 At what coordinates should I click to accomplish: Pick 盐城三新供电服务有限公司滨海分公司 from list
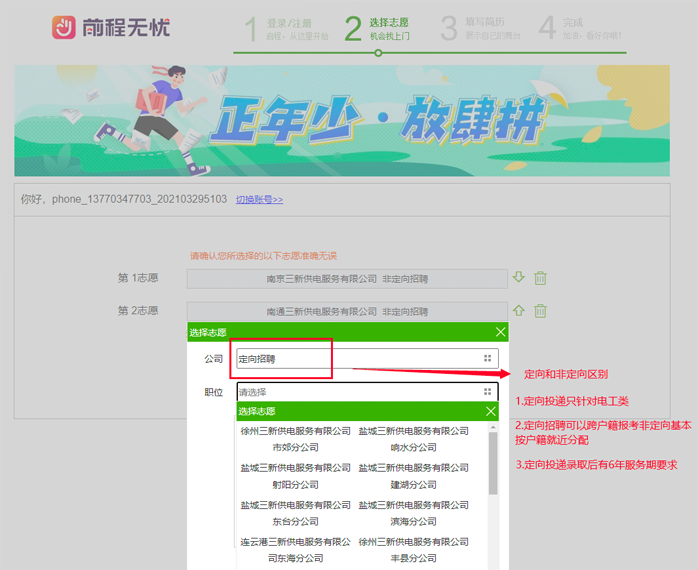coord(413,512)
